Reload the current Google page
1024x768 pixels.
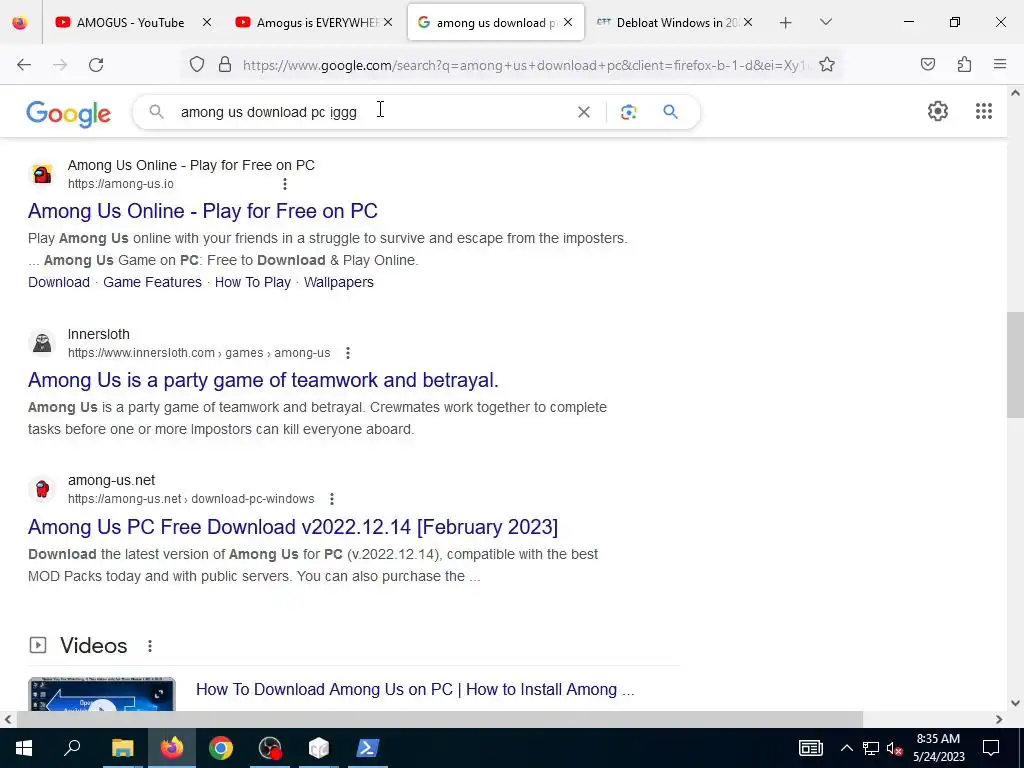pyautogui.click(x=96, y=65)
